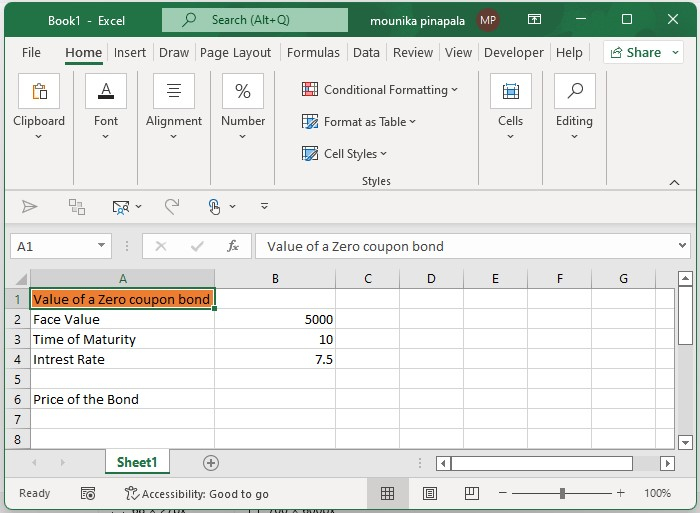Select column B header
This screenshot has width=700, height=513.
(275, 279)
